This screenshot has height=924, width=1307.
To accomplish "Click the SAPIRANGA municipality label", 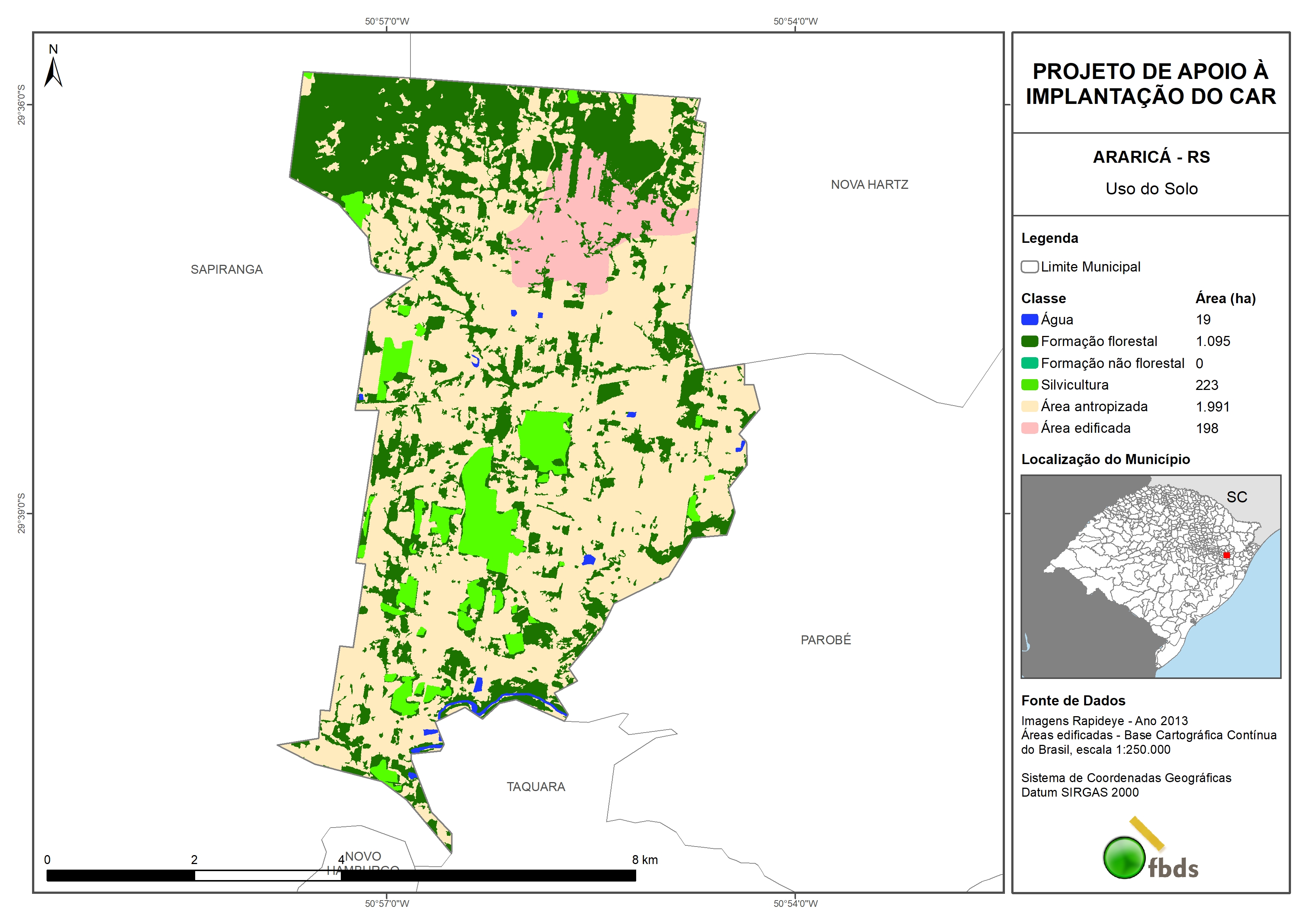I will tap(226, 270).
